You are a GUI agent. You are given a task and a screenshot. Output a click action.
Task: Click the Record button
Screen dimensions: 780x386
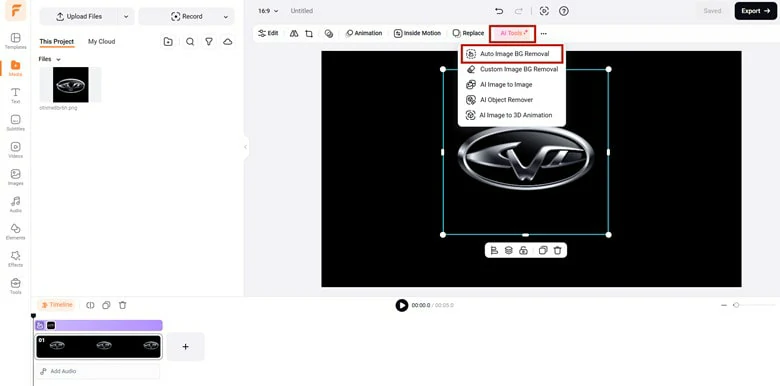(x=187, y=16)
